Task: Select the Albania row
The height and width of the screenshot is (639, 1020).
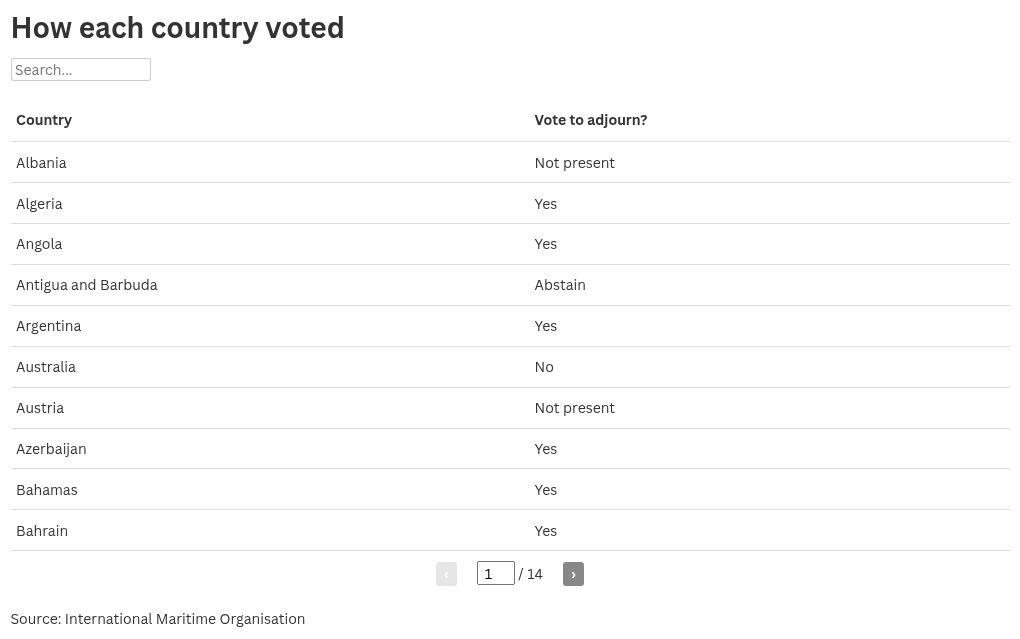Action: coord(41,163)
